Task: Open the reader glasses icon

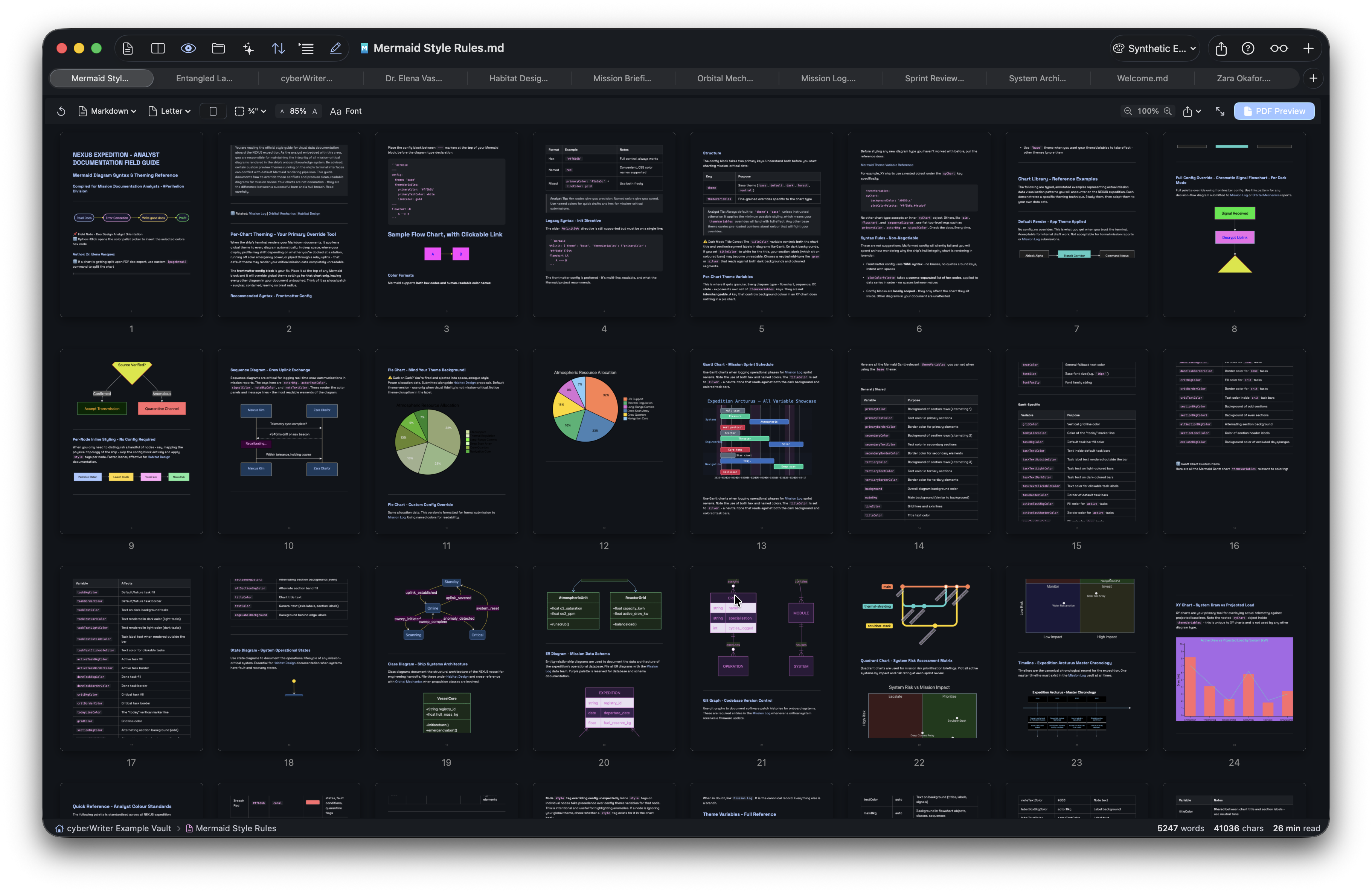Action: 1279,49
